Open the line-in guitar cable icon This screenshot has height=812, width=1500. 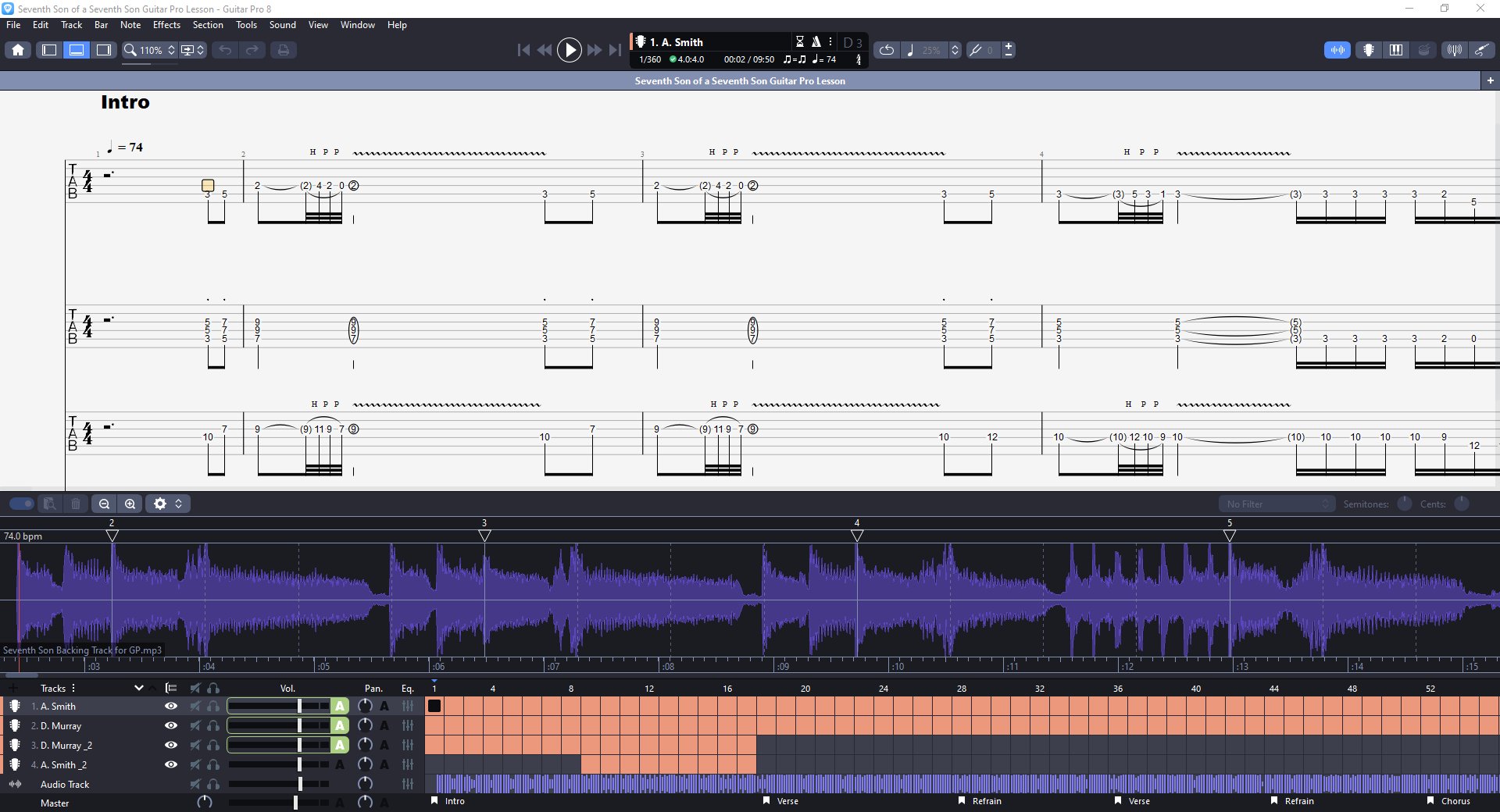point(1481,50)
